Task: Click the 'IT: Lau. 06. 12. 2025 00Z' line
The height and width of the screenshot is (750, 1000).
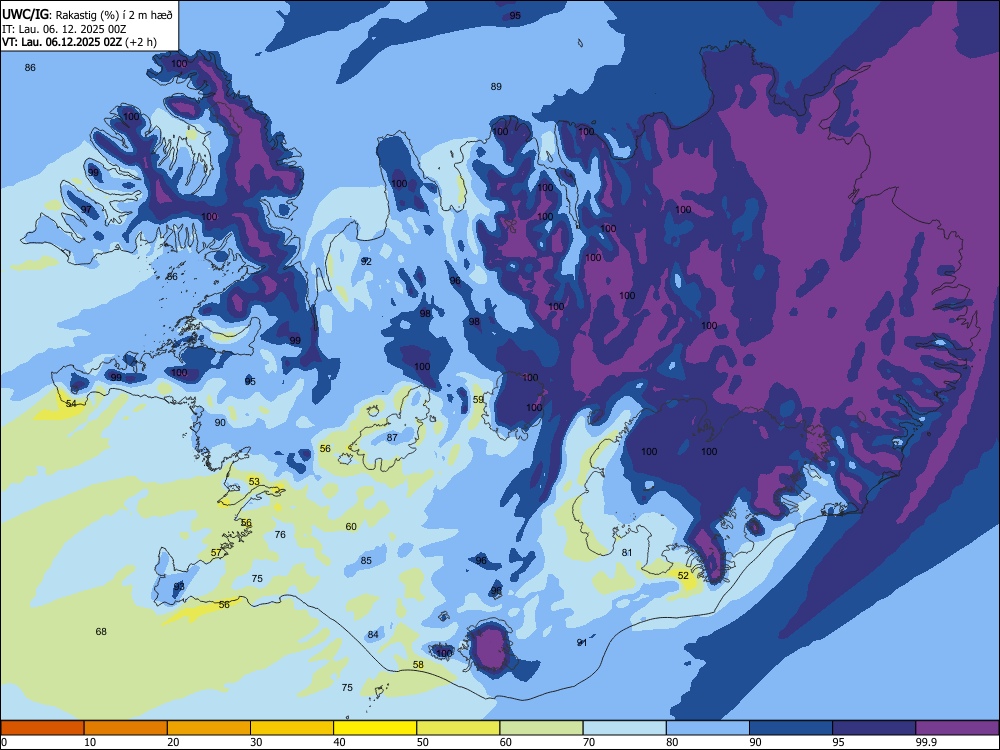Action: coord(64,29)
